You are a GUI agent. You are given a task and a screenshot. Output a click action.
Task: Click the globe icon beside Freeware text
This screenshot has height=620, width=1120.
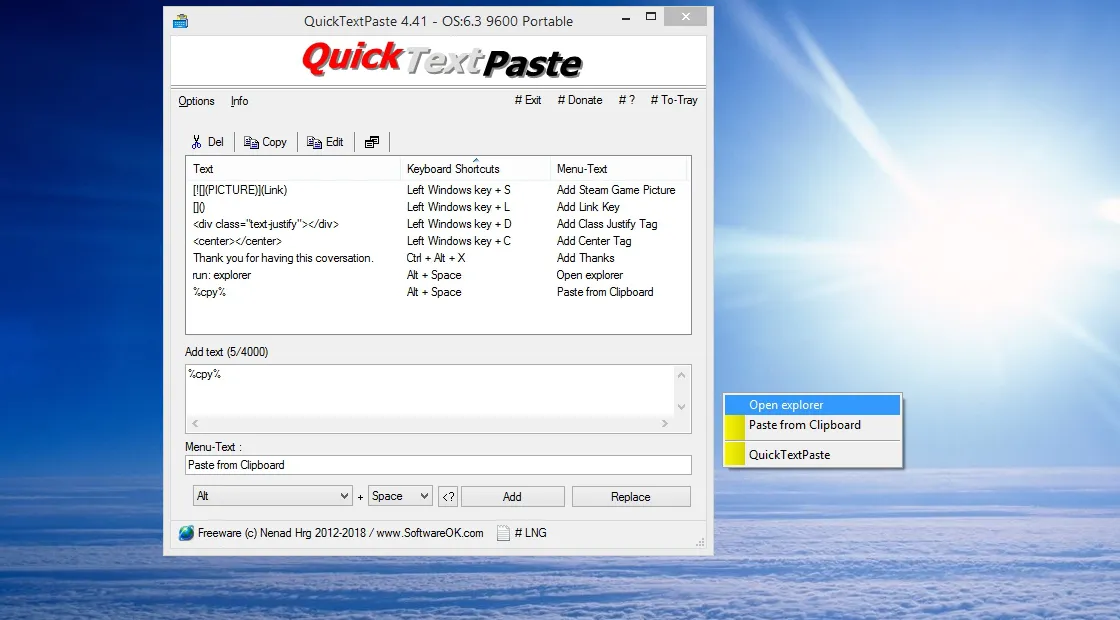186,533
